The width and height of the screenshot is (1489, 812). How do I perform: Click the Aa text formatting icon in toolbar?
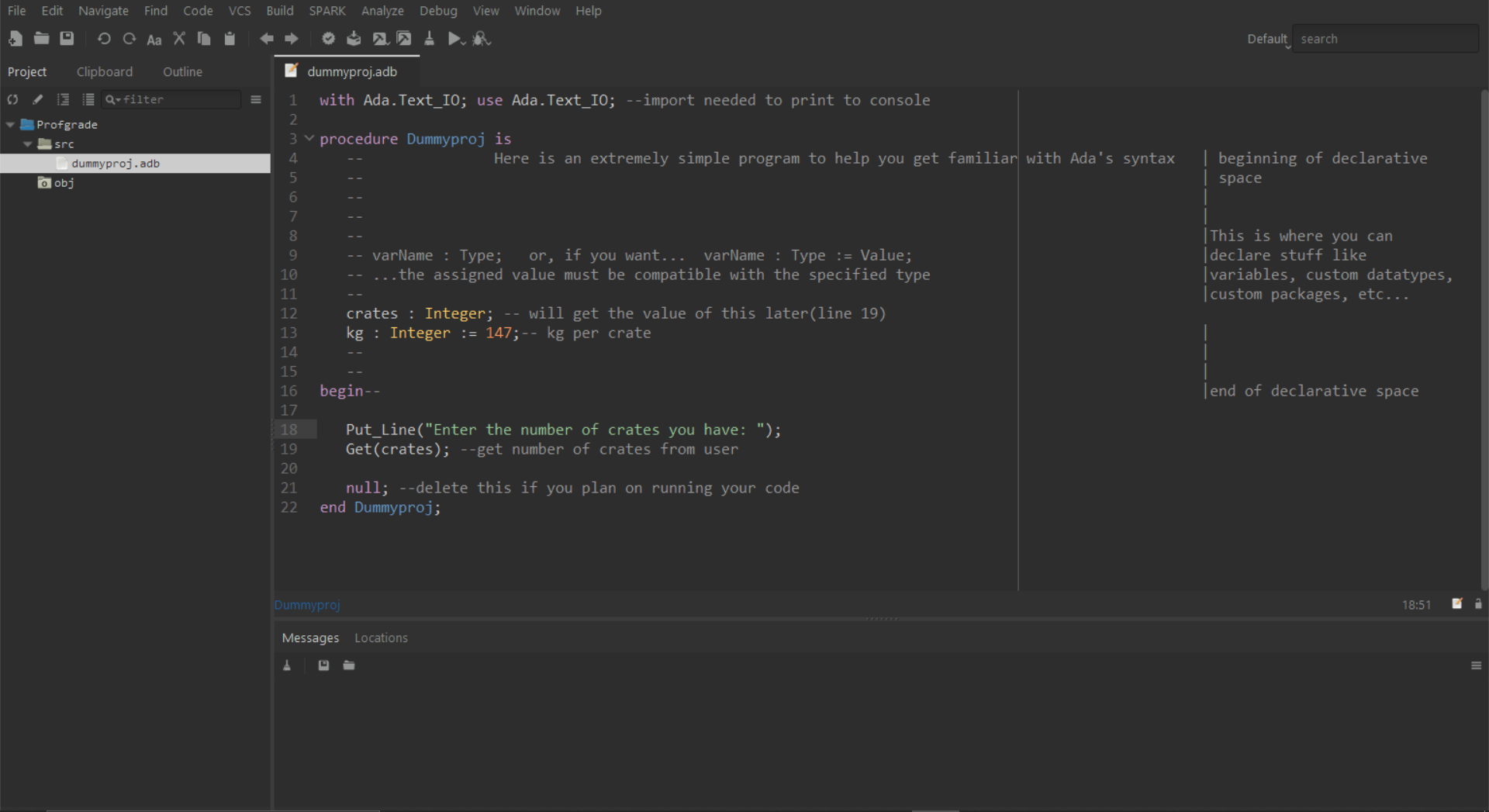click(x=154, y=40)
